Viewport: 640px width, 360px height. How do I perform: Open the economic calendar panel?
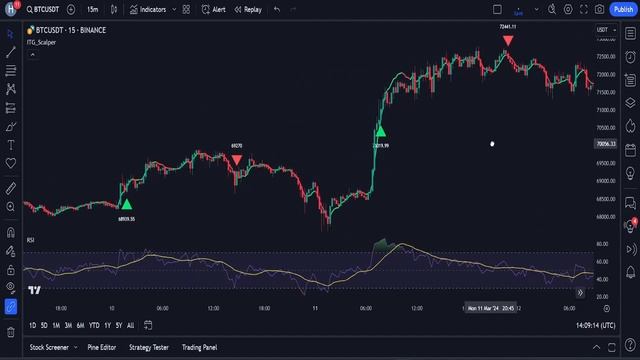[630, 150]
